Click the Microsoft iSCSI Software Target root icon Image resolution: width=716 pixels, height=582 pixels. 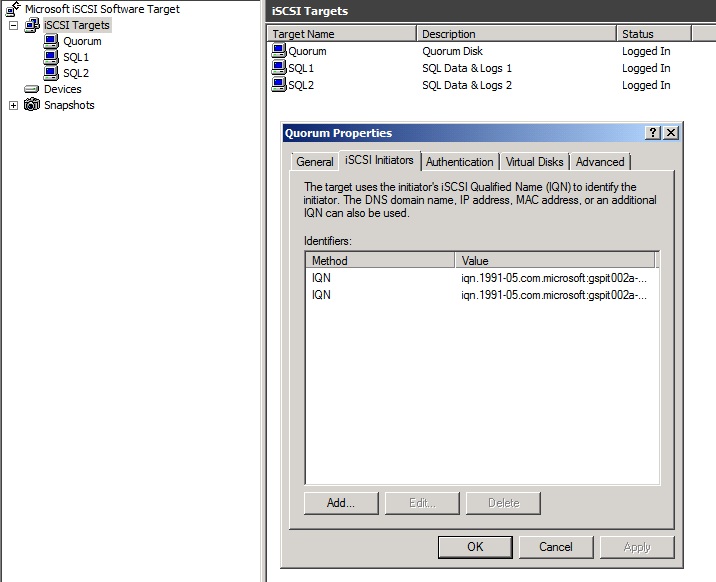pos(13,9)
